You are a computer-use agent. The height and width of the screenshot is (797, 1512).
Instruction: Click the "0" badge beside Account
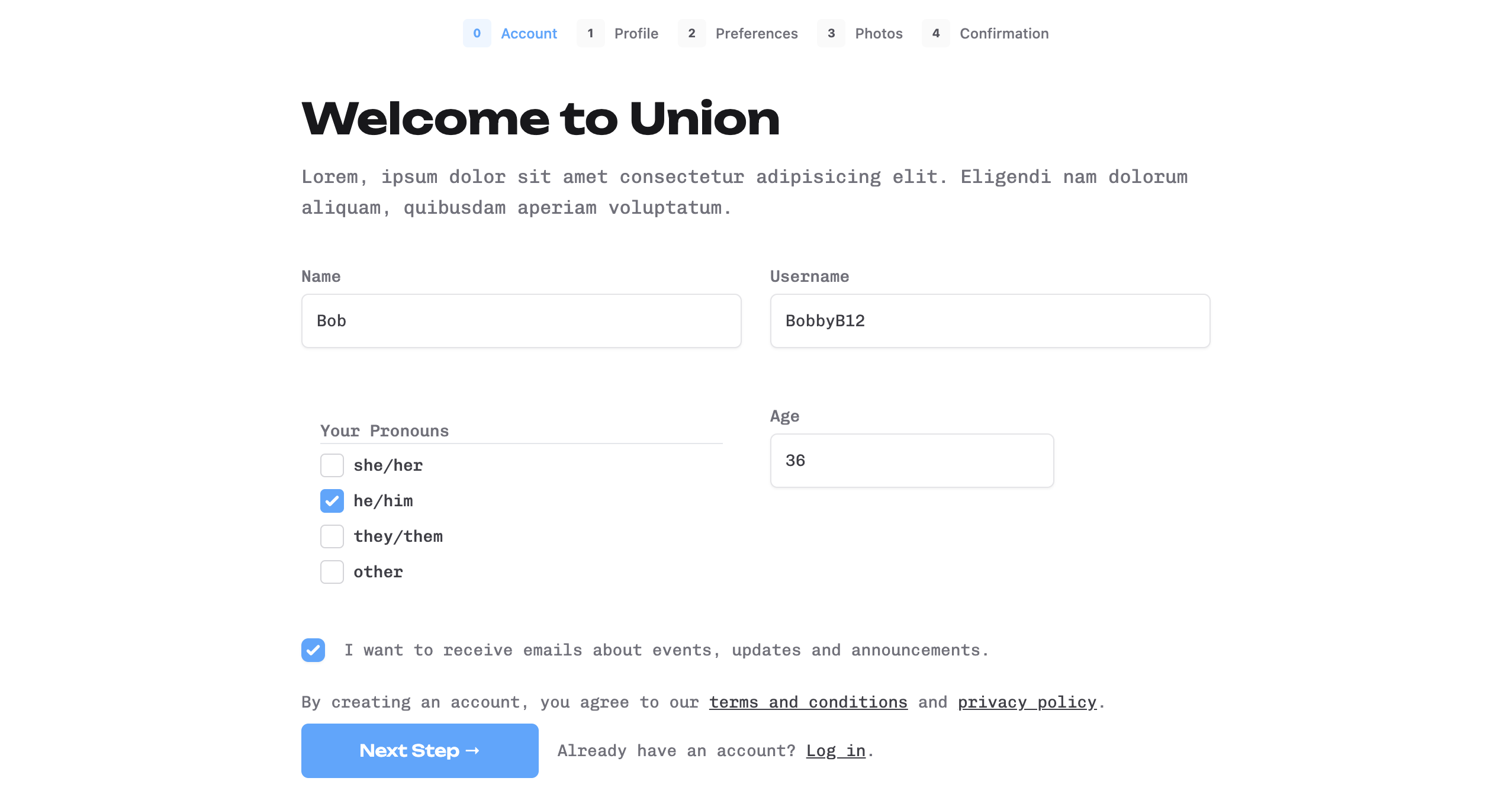tap(477, 34)
